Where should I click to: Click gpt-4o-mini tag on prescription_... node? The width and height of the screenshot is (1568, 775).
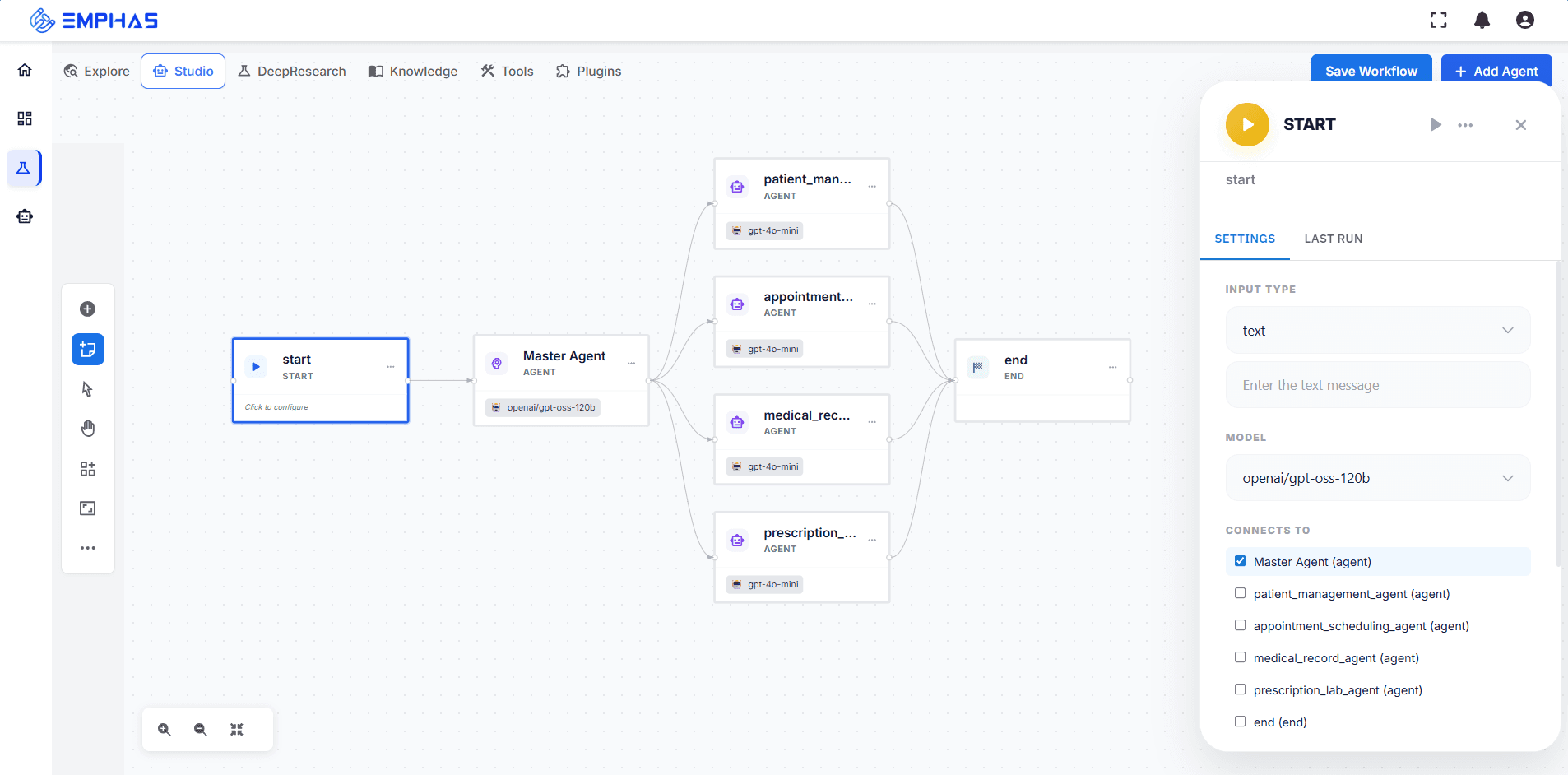tap(765, 584)
